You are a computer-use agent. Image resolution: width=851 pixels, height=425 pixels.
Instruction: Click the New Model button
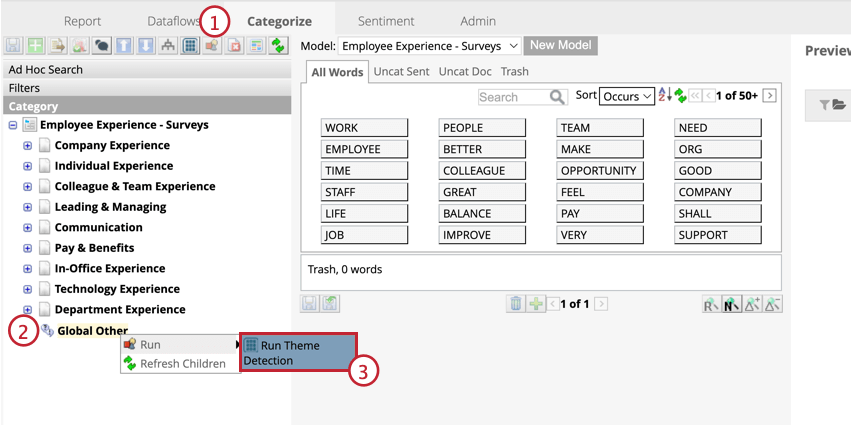click(x=561, y=46)
